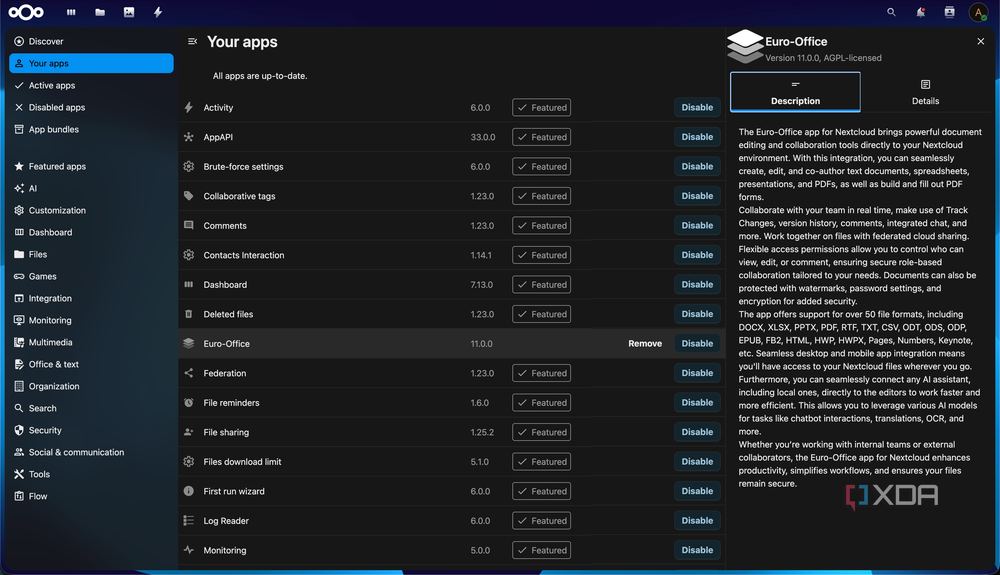
Task: Open the Discover section
Action: coord(91,41)
